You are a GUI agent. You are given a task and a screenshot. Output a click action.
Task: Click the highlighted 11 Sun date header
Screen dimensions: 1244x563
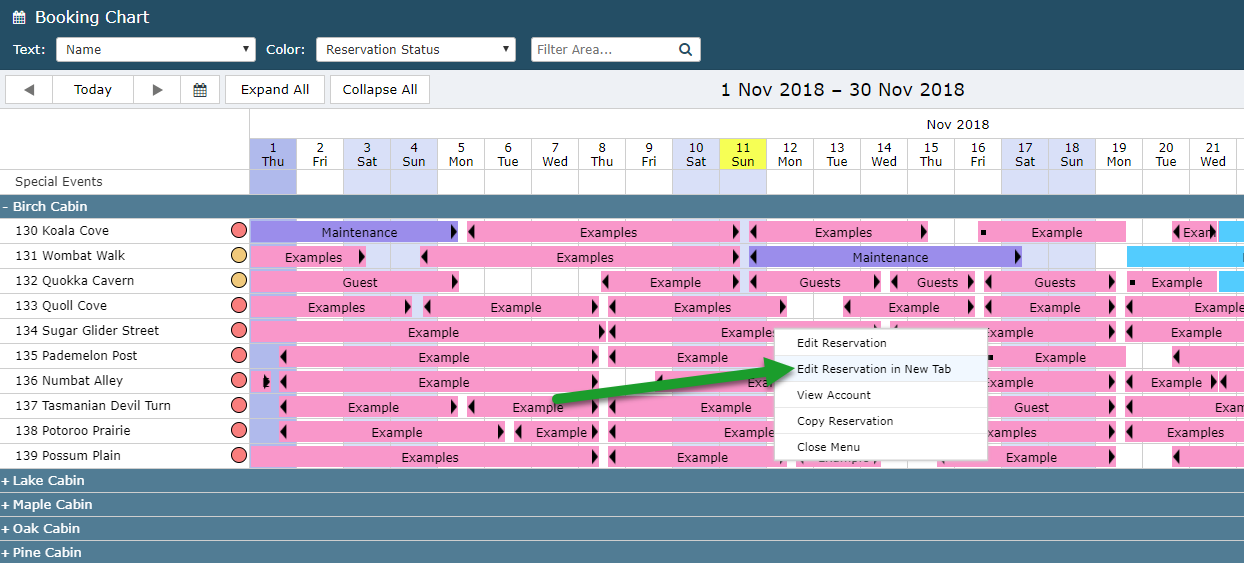click(743, 154)
